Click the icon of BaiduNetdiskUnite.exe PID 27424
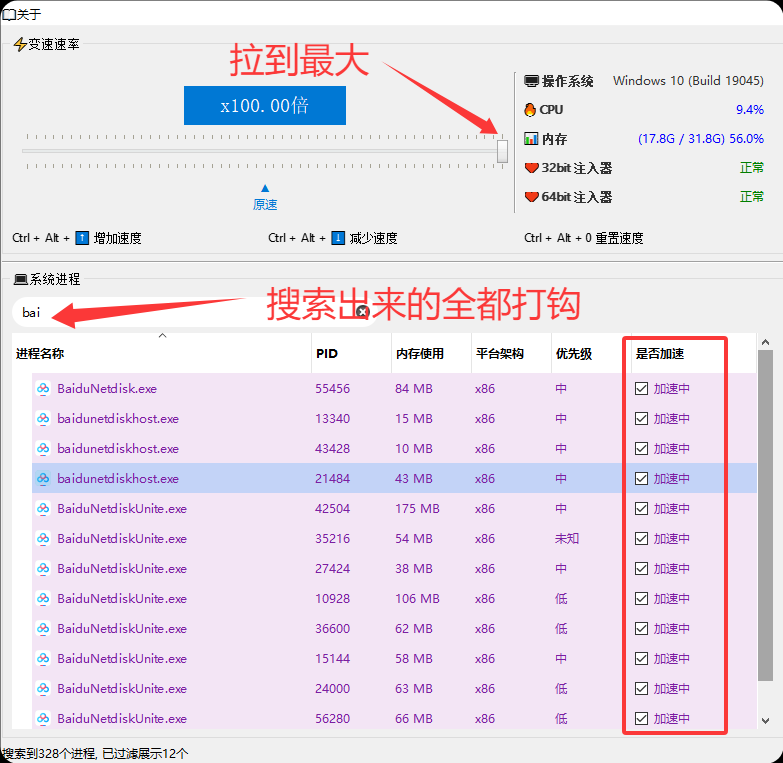Image resolution: width=783 pixels, height=763 pixels. tap(43, 568)
